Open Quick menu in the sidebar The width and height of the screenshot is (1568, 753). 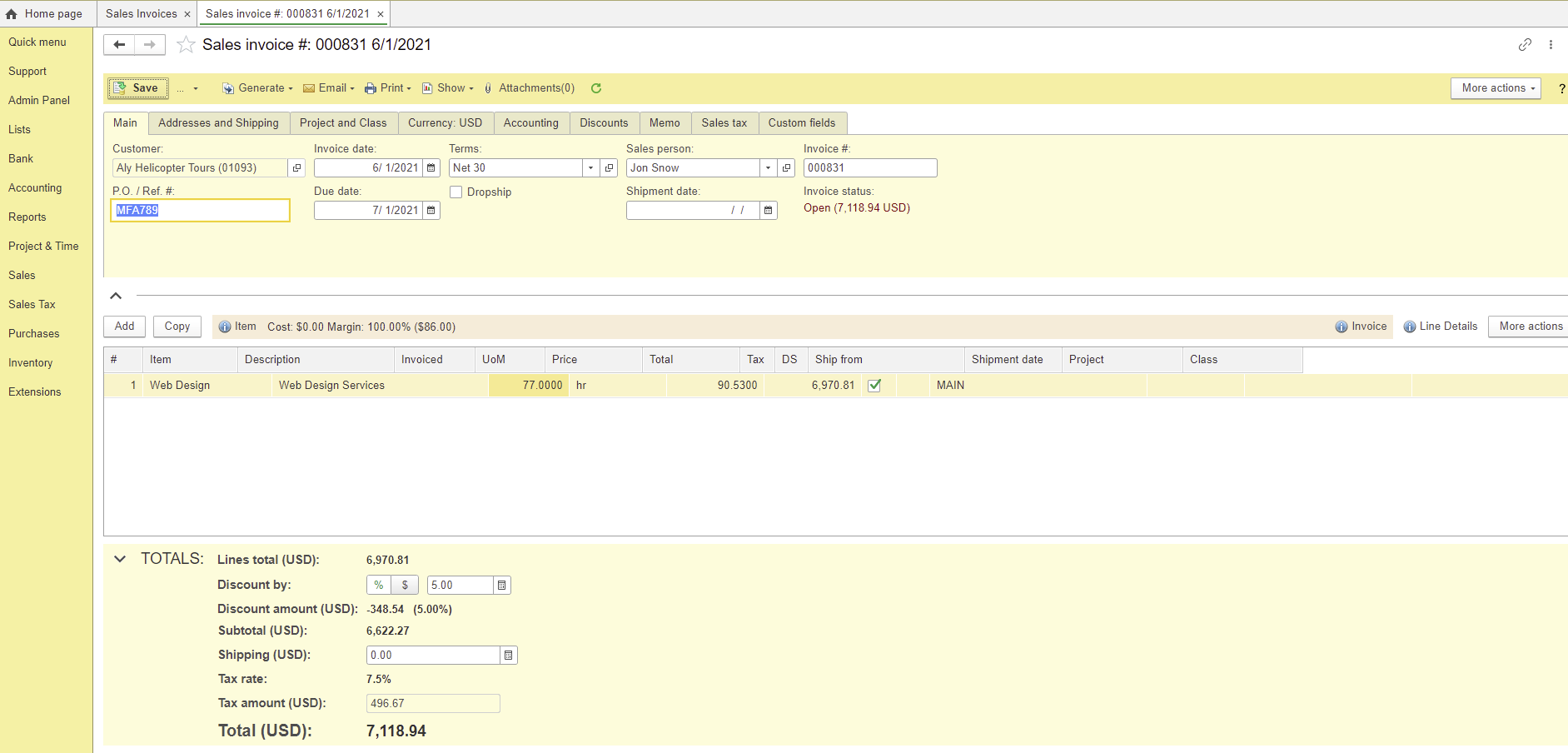37,42
